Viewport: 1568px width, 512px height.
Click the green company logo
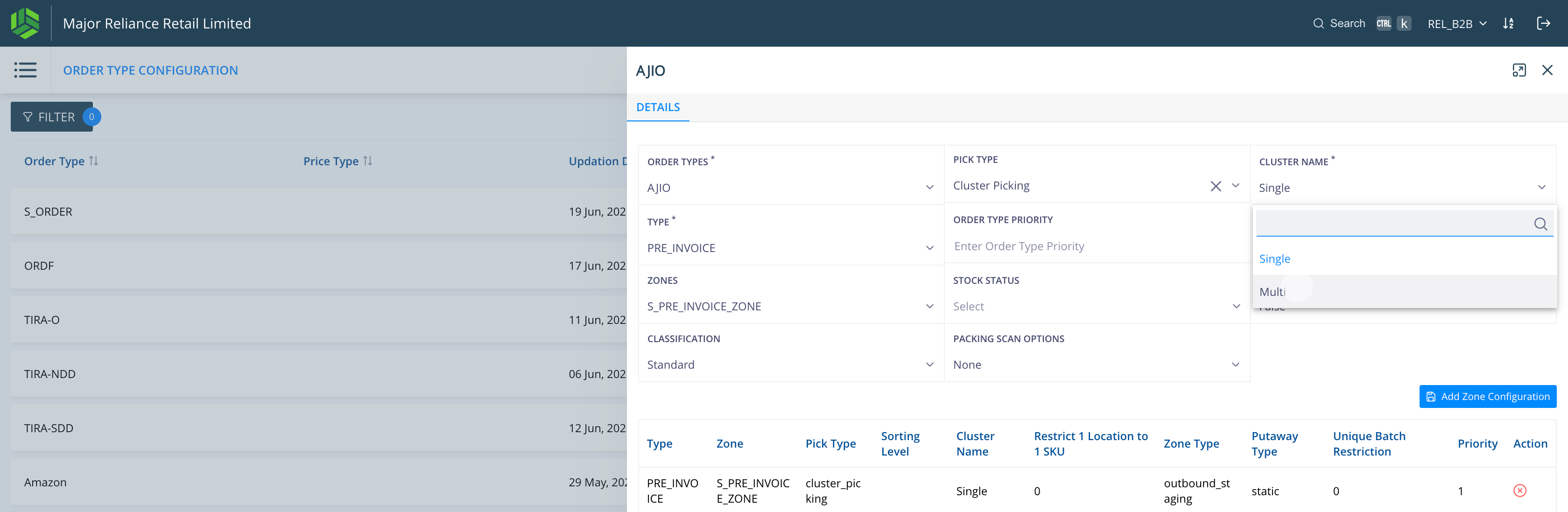pyautogui.click(x=25, y=23)
